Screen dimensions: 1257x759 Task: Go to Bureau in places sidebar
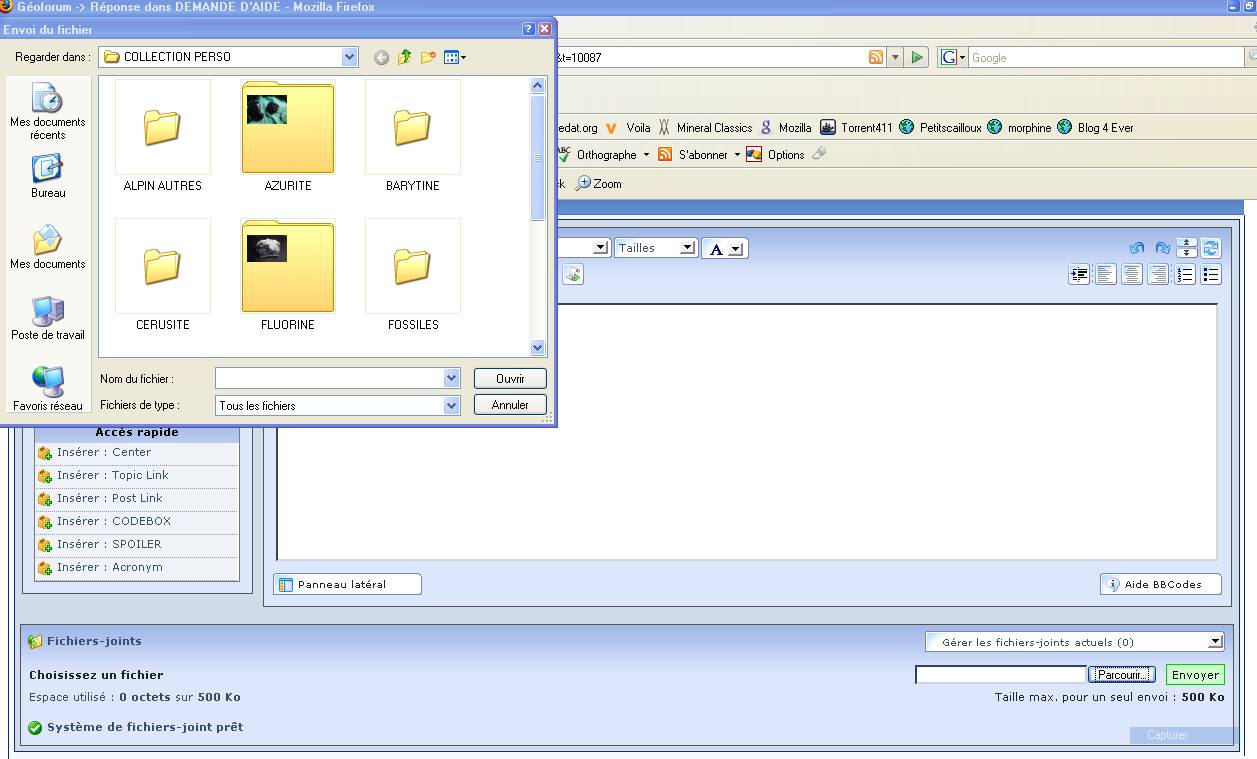pos(47,177)
